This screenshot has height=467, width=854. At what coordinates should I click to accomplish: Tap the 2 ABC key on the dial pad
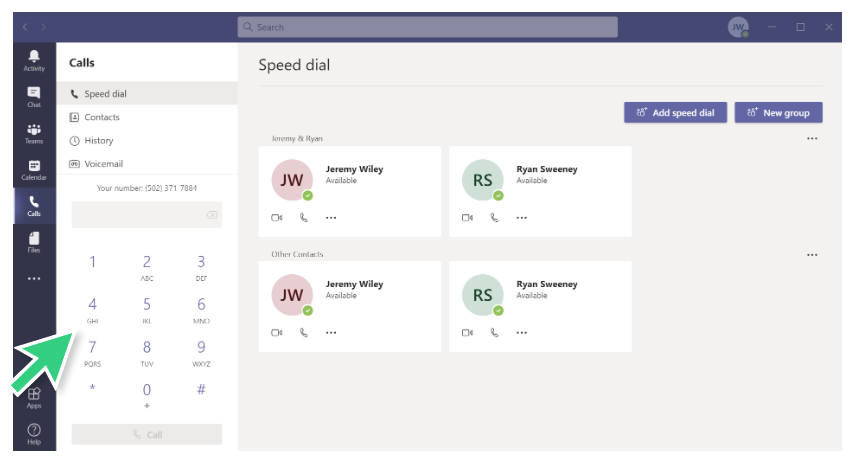[147, 267]
